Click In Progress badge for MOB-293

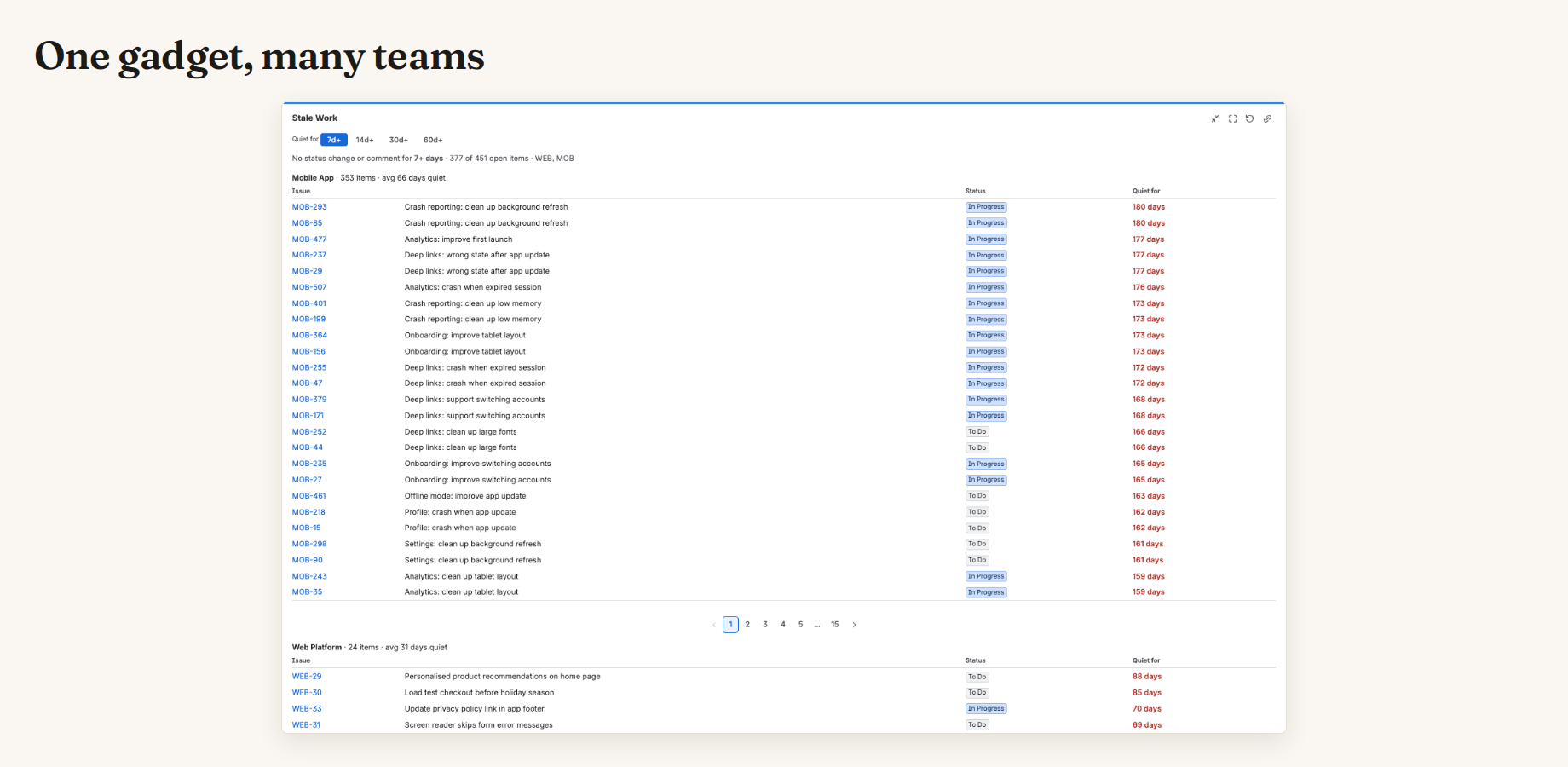tap(986, 207)
